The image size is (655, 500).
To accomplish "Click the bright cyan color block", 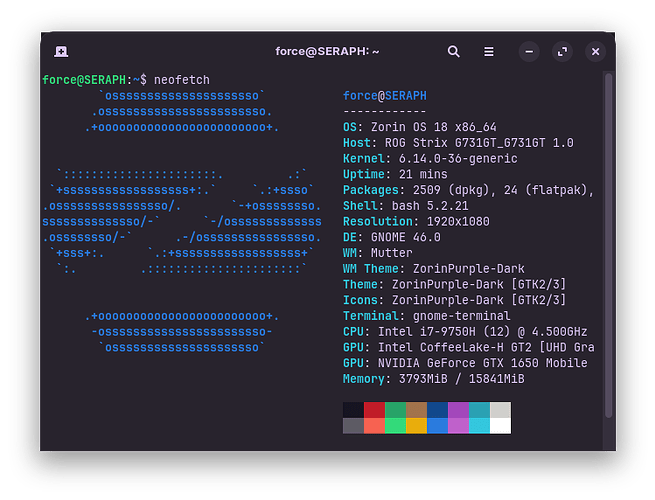I will point(480,426).
